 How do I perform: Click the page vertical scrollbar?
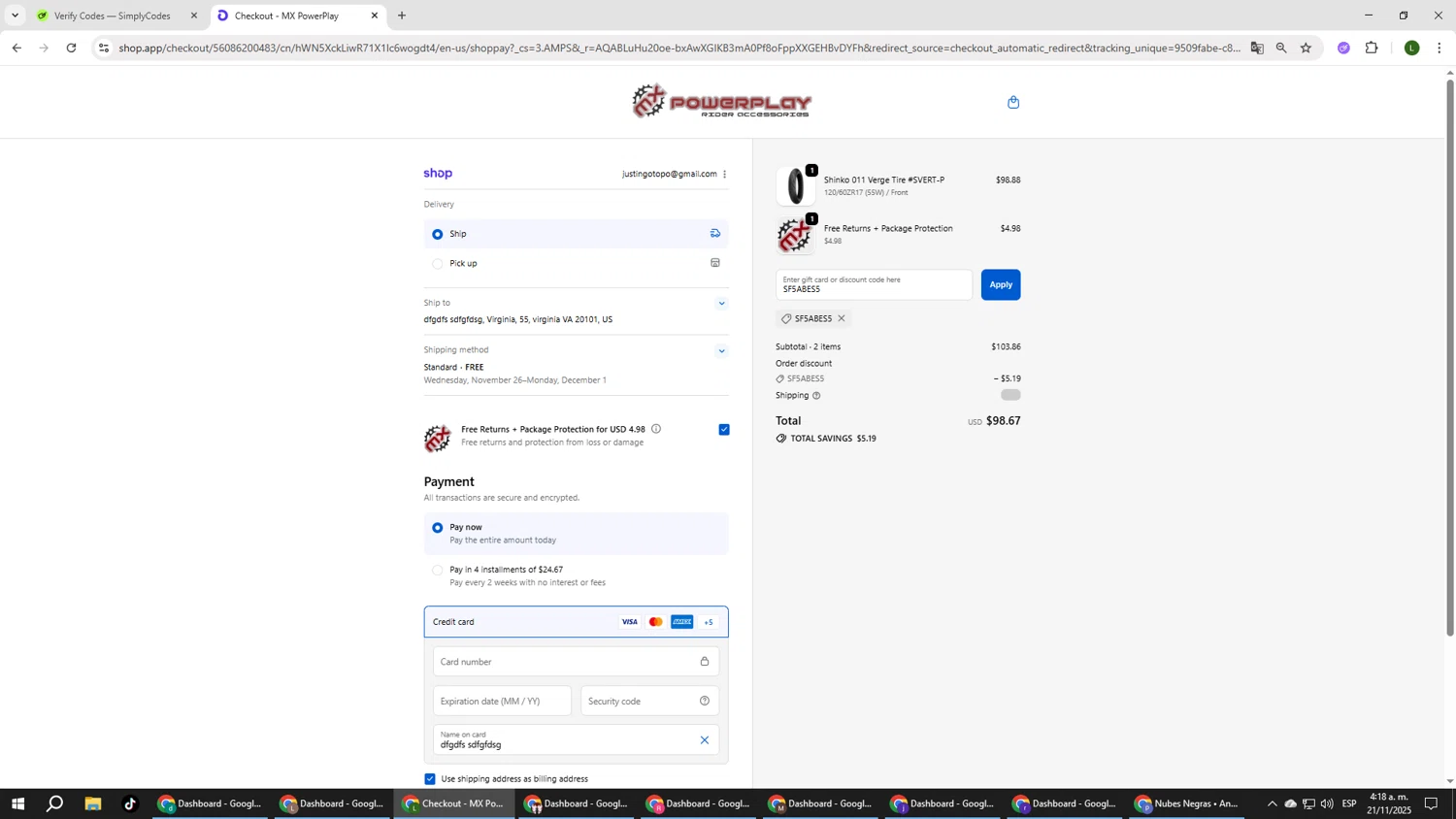tap(1450, 357)
